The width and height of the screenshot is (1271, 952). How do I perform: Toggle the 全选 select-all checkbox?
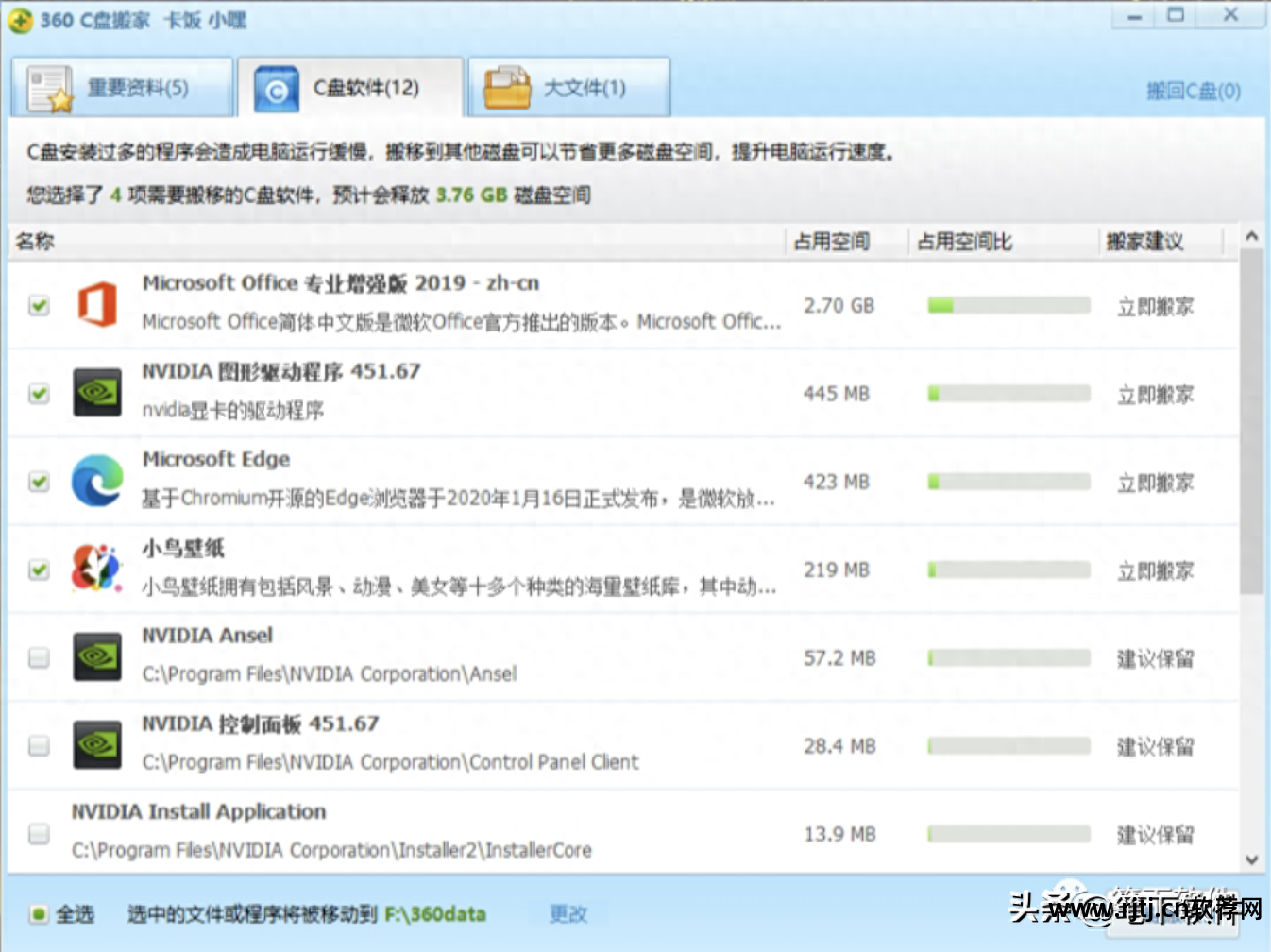[x=39, y=913]
